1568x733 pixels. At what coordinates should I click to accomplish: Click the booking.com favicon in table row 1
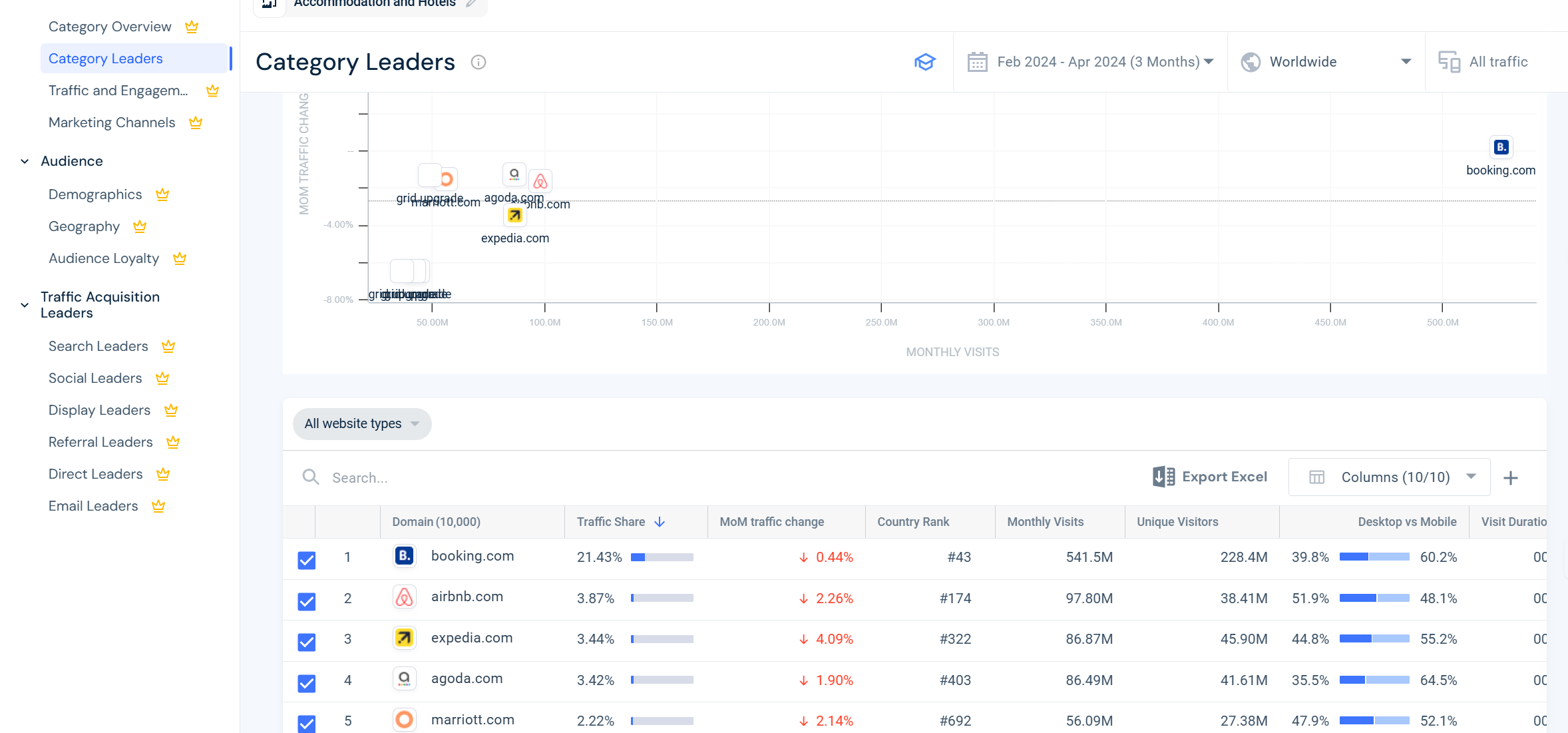pos(404,556)
